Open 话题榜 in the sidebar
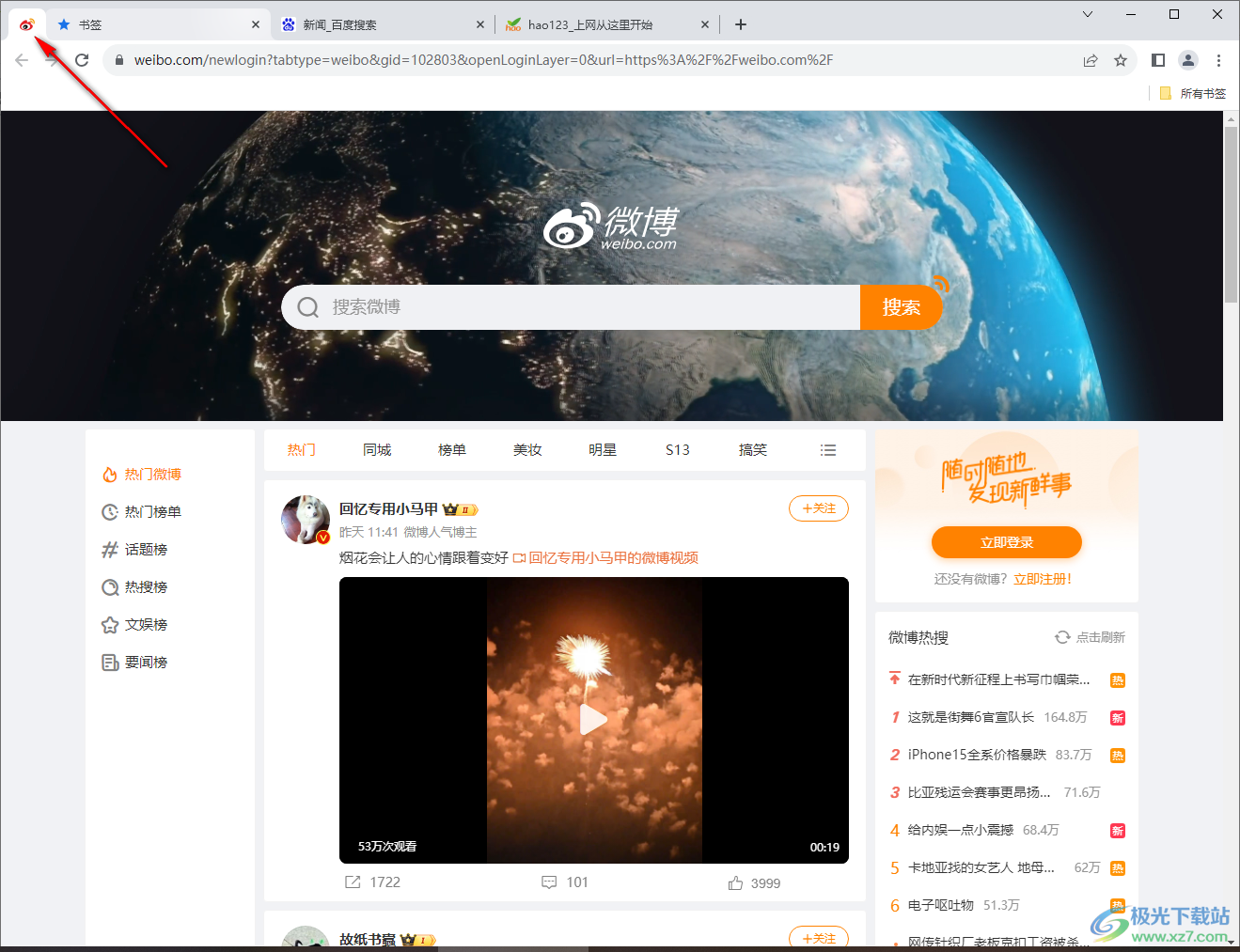The image size is (1240, 952). tap(134, 550)
